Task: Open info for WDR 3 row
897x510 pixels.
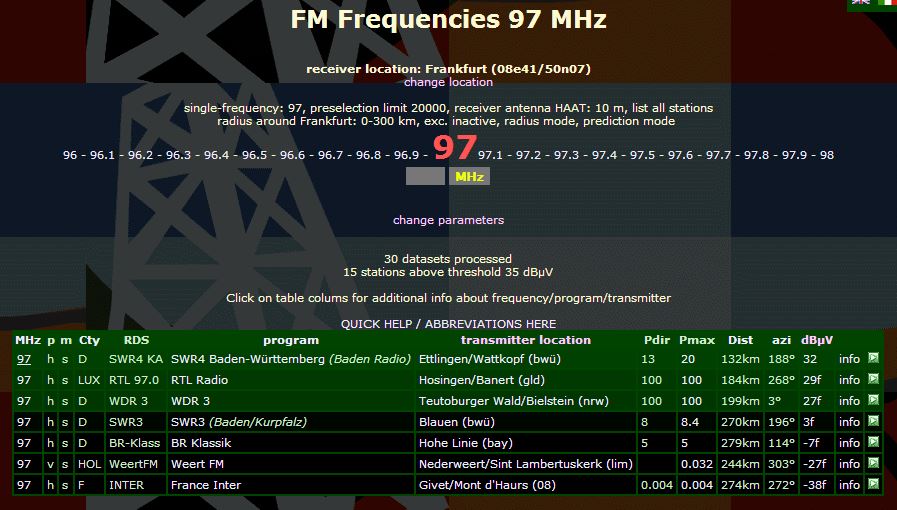Action: [850, 401]
